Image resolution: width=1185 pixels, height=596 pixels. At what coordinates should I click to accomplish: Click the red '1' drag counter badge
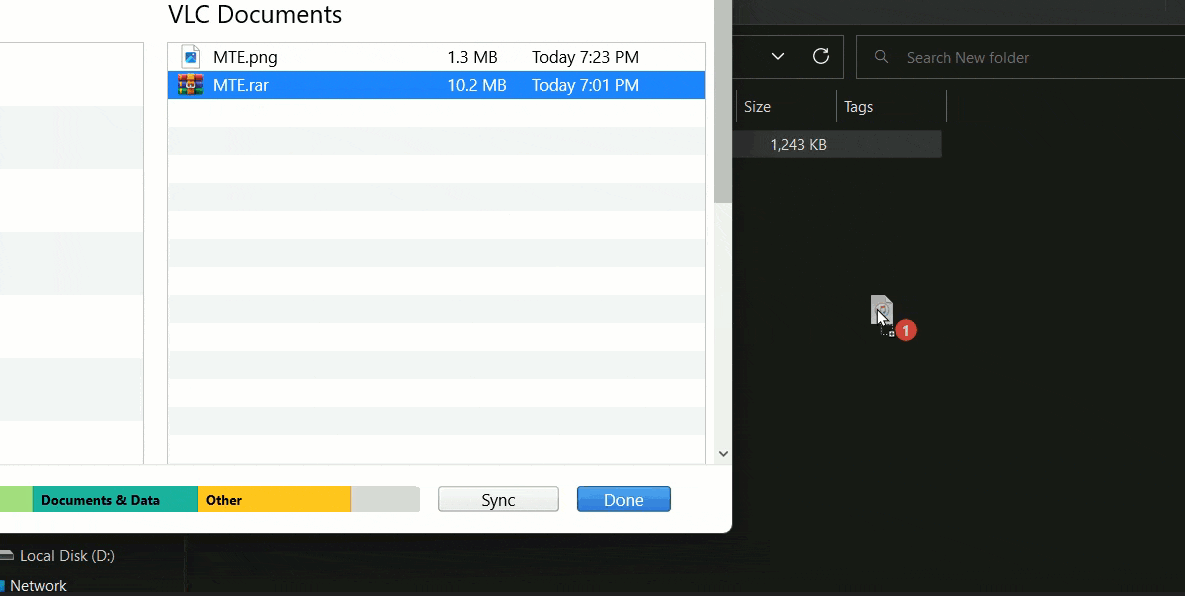coord(906,330)
